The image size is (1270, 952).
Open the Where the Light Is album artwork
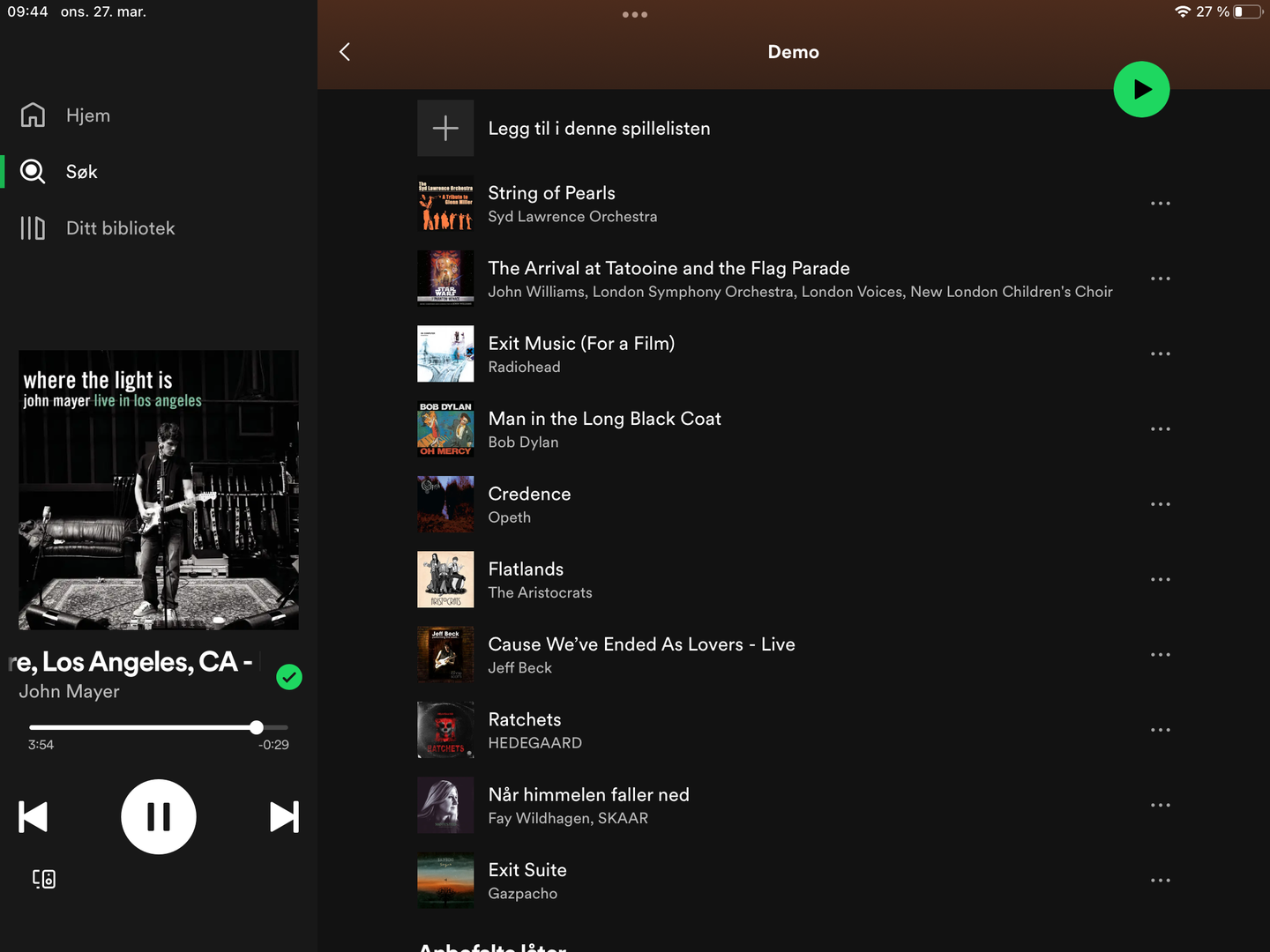tap(159, 490)
